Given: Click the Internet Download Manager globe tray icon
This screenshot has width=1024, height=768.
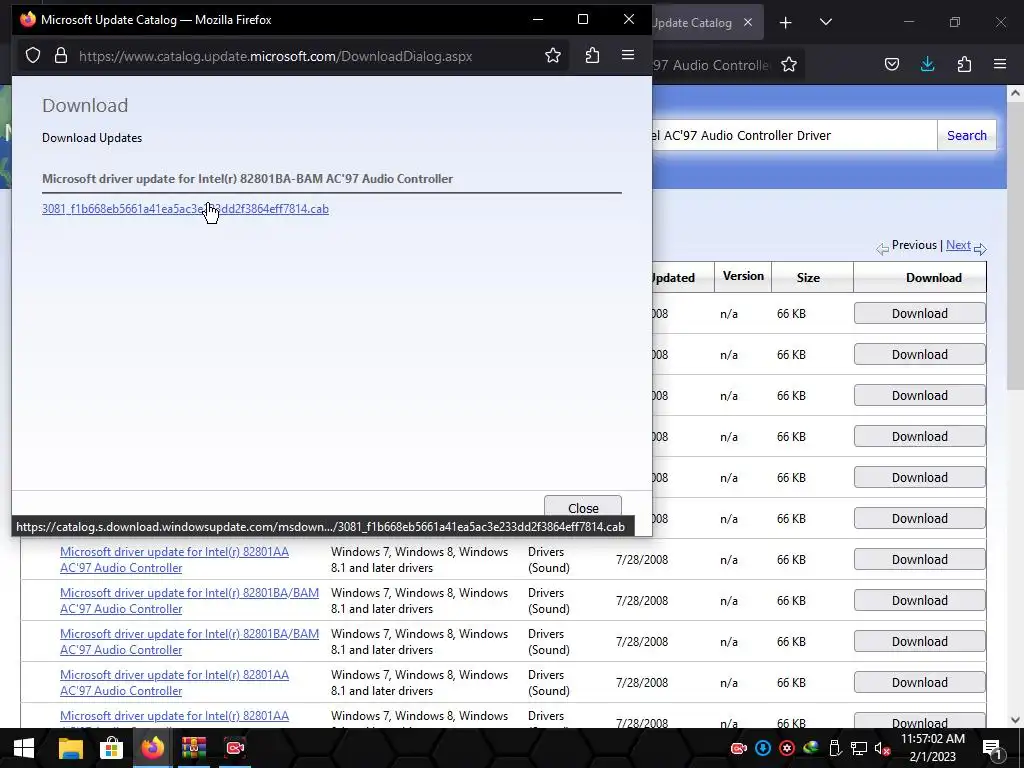Looking at the screenshot, I should pyautogui.click(x=810, y=748).
